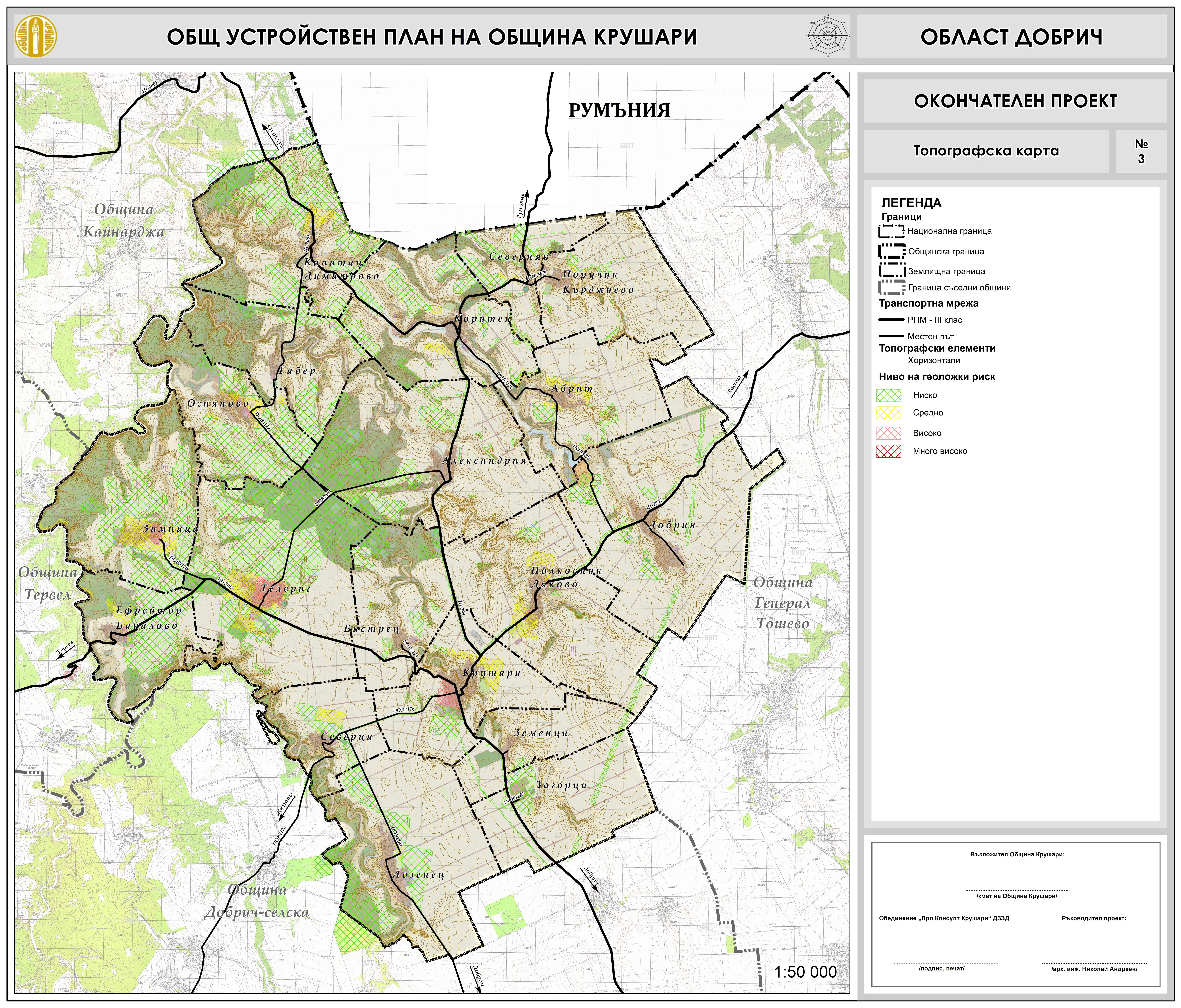This screenshot has width=1181, height=1008.
Task: Click the Коритен village label
Action: [x=483, y=319]
